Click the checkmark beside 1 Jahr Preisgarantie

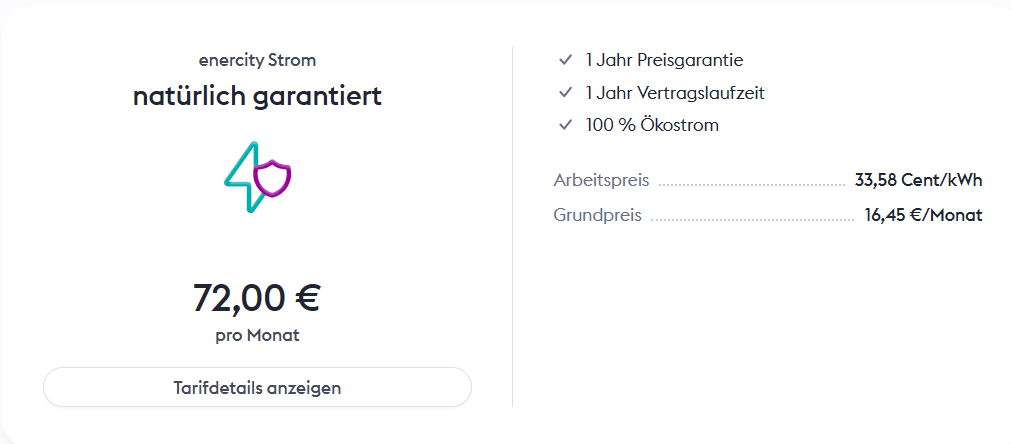[x=565, y=60]
